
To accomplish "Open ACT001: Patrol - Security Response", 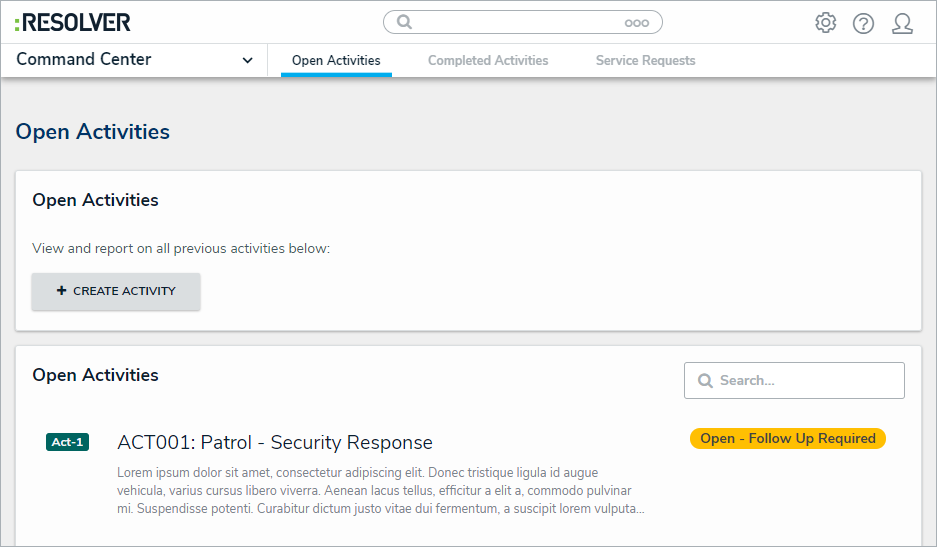I will pos(275,443).
